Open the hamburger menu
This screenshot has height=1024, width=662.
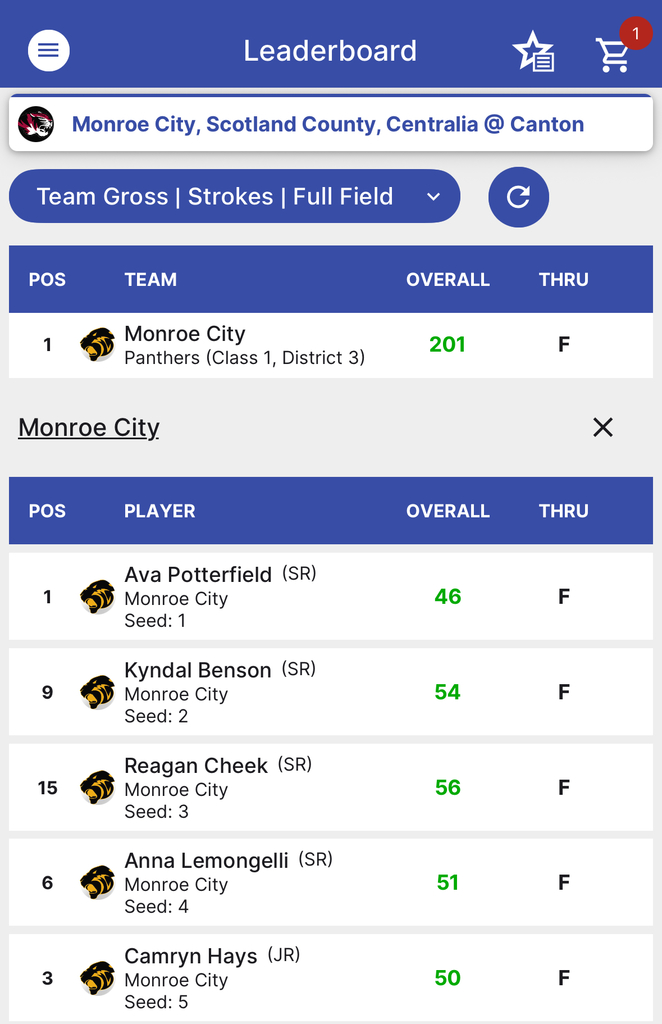click(x=49, y=50)
